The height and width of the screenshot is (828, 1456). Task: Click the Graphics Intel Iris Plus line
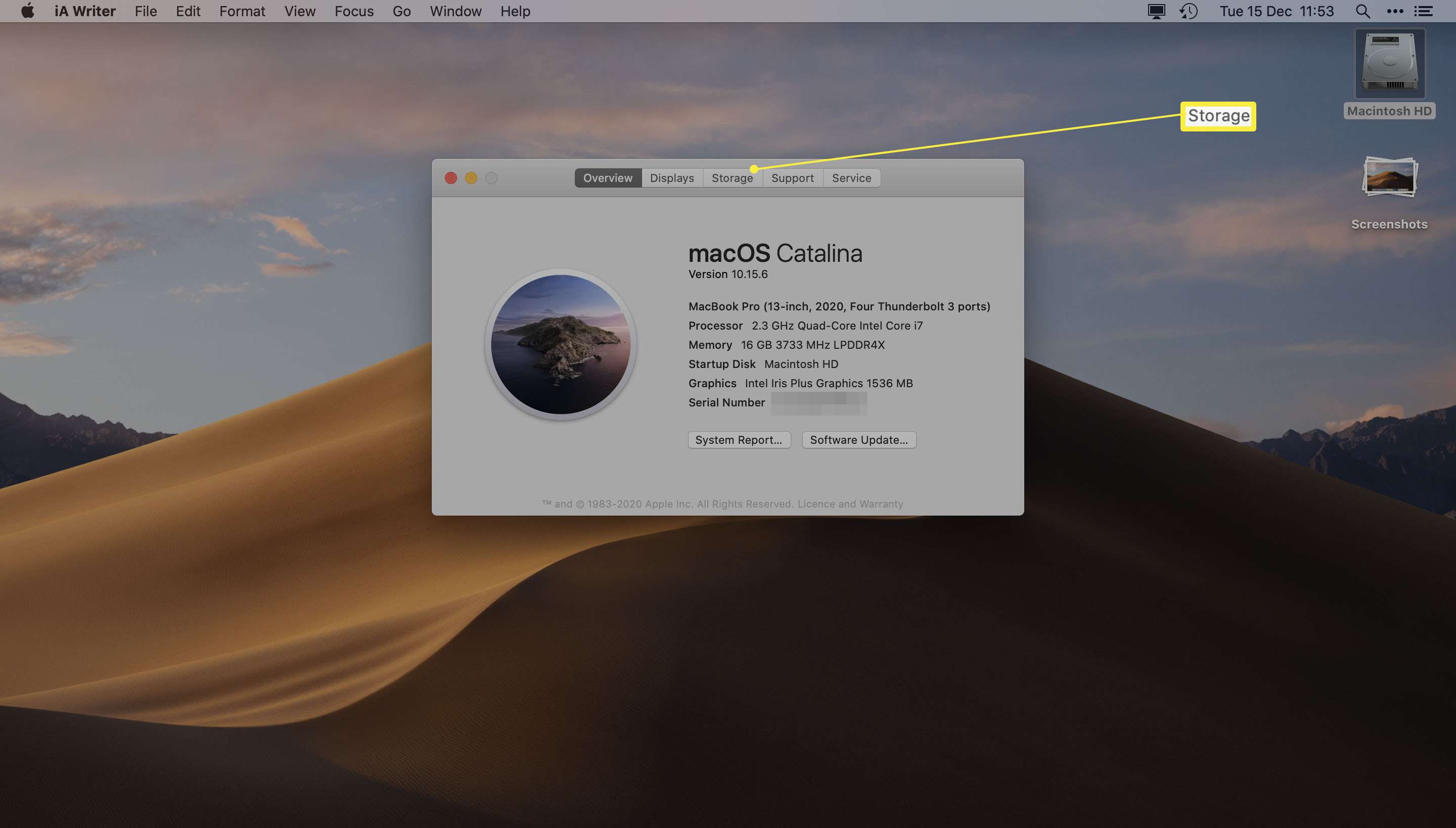801,383
